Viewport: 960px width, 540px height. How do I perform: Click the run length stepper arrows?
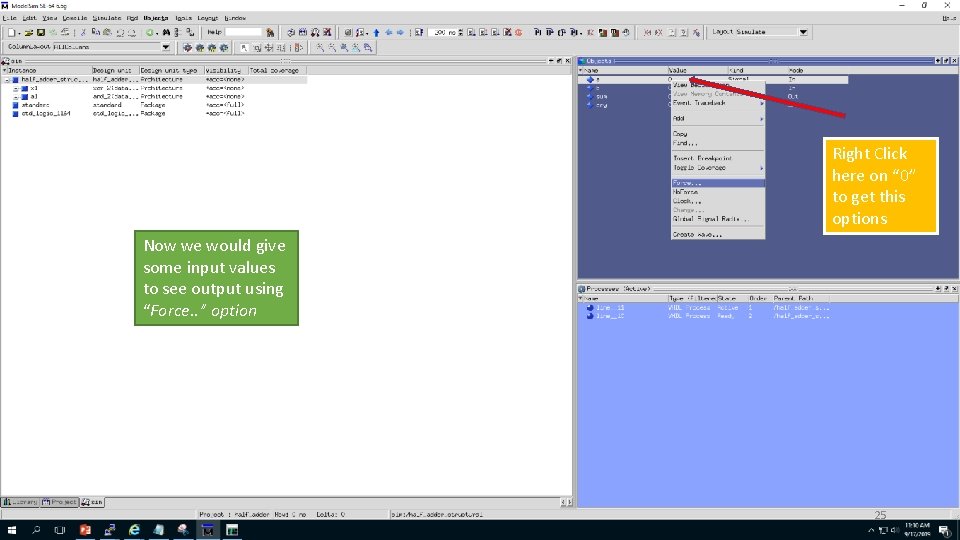click(461, 32)
